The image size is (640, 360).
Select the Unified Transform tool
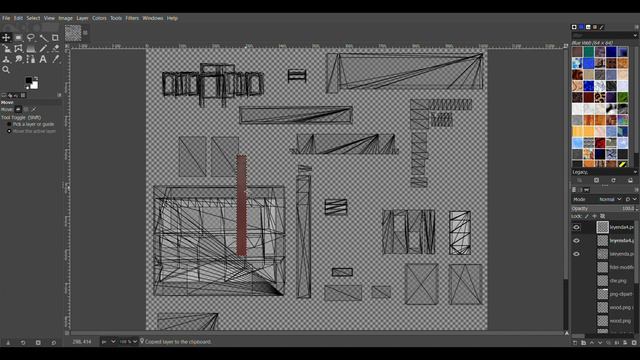pyautogui.click(x=6, y=48)
